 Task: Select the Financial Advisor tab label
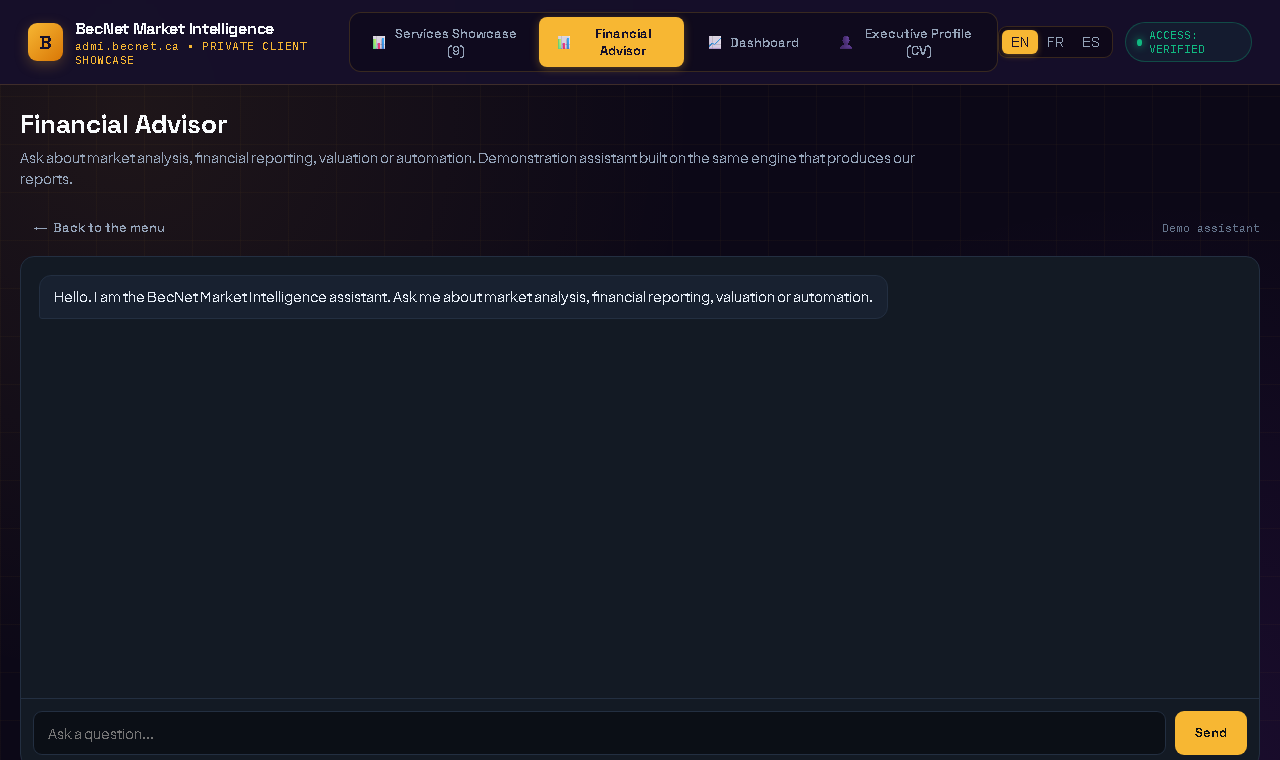pos(623,42)
